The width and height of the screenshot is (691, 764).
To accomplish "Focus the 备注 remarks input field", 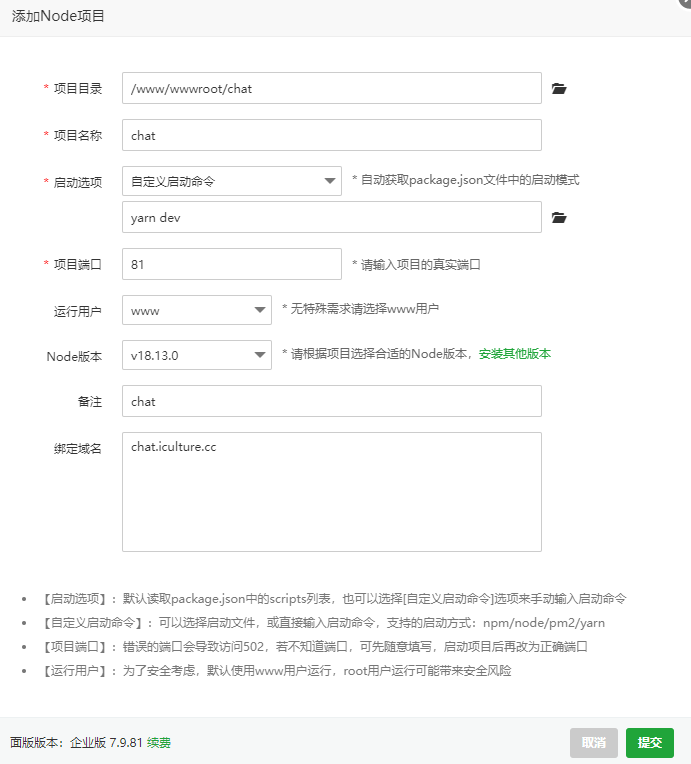I will click(x=332, y=401).
